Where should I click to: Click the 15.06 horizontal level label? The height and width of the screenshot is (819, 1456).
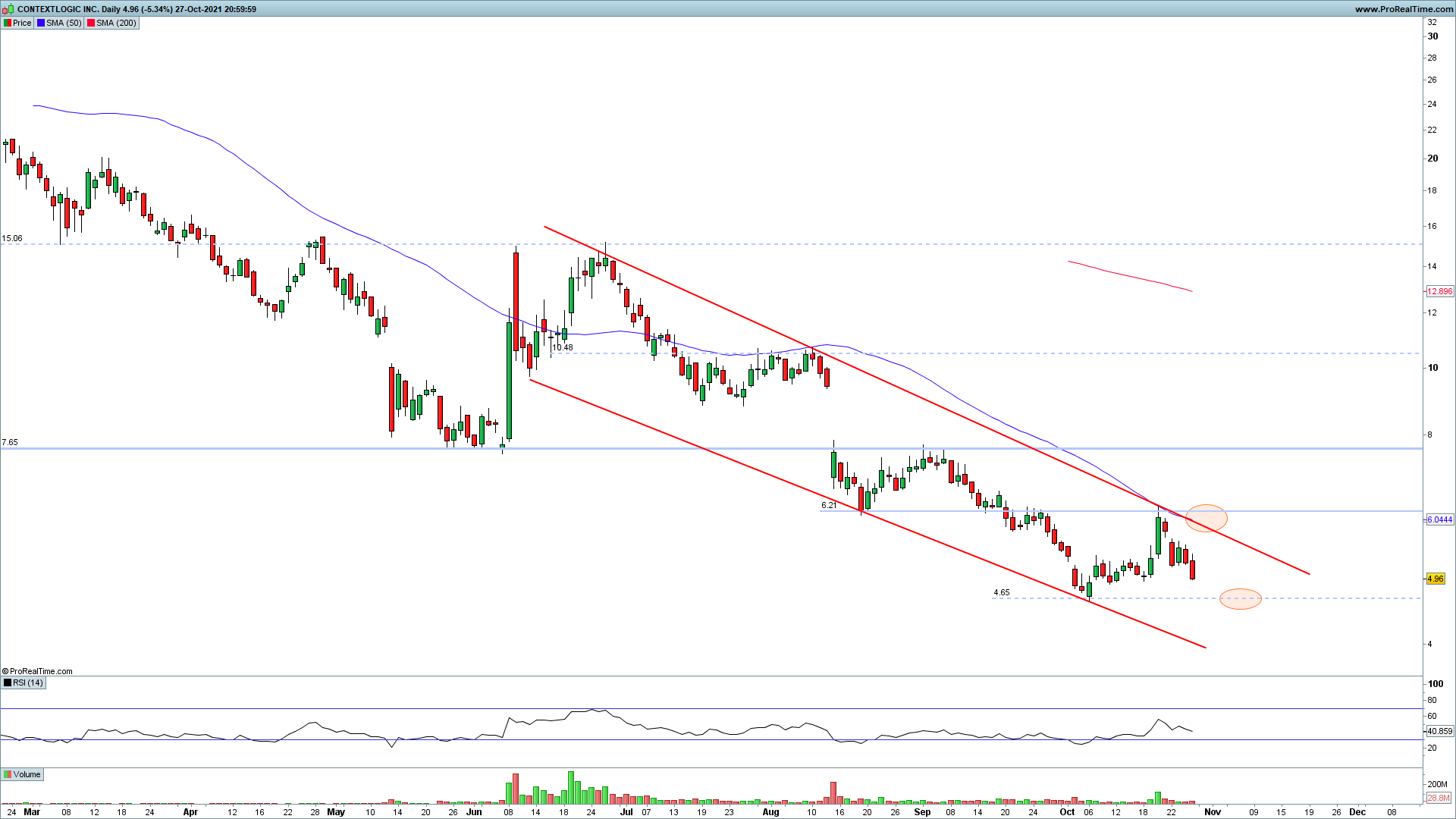pyautogui.click(x=12, y=238)
